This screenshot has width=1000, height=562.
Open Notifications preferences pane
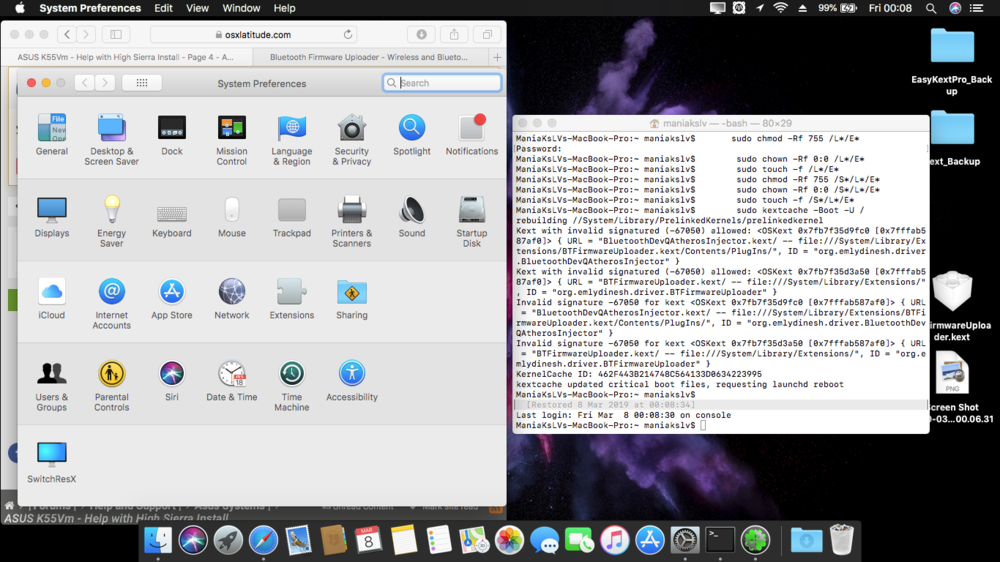click(x=471, y=135)
